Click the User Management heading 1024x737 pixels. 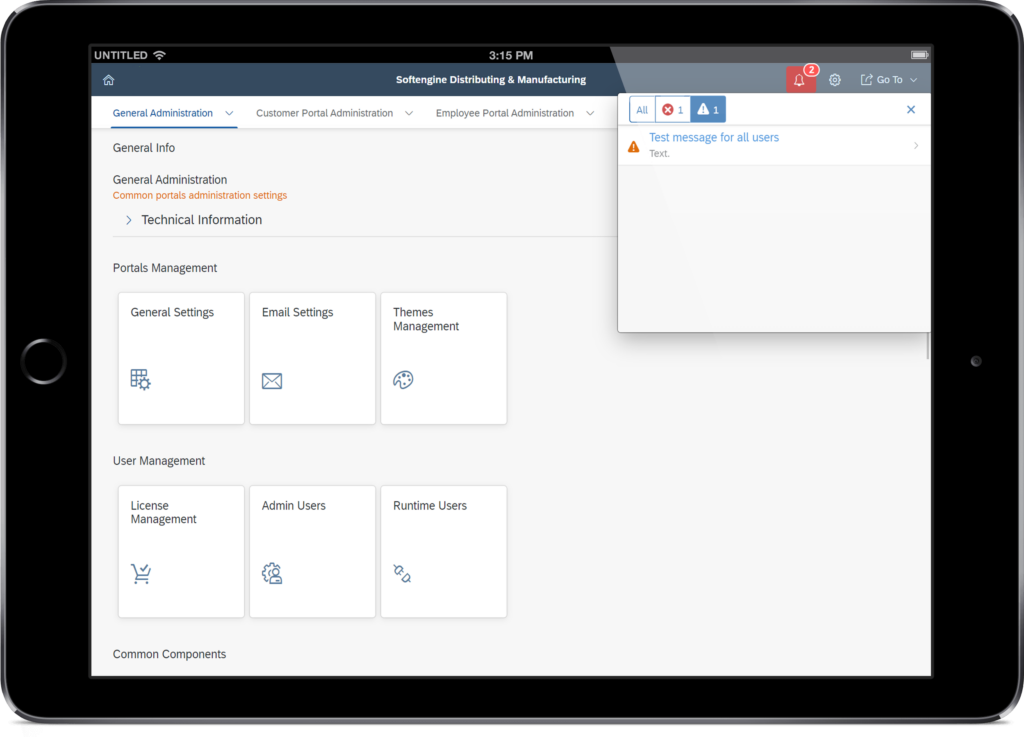(159, 461)
